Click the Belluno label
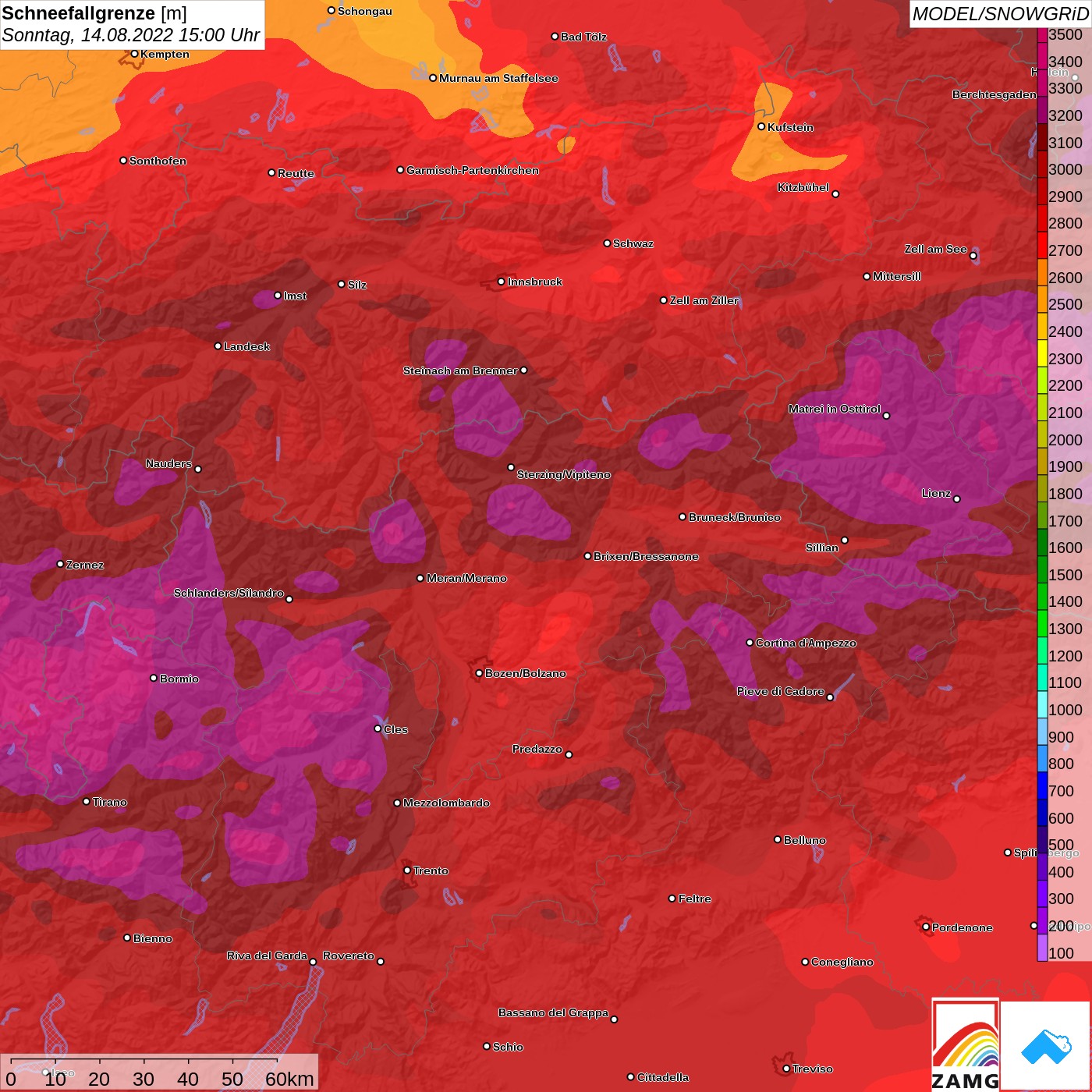The height and width of the screenshot is (1092, 1092). [x=805, y=840]
